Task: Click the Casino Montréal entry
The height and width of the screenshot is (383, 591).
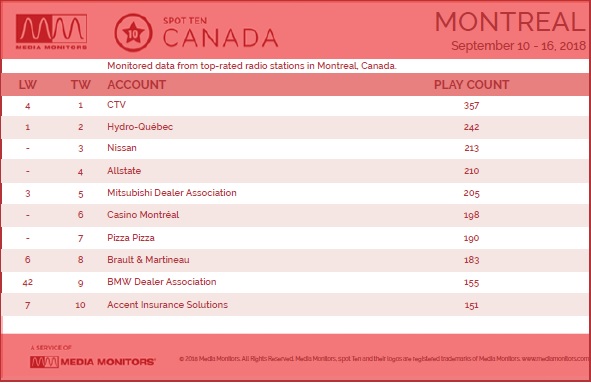Action: pyautogui.click(x=143, y=214)
